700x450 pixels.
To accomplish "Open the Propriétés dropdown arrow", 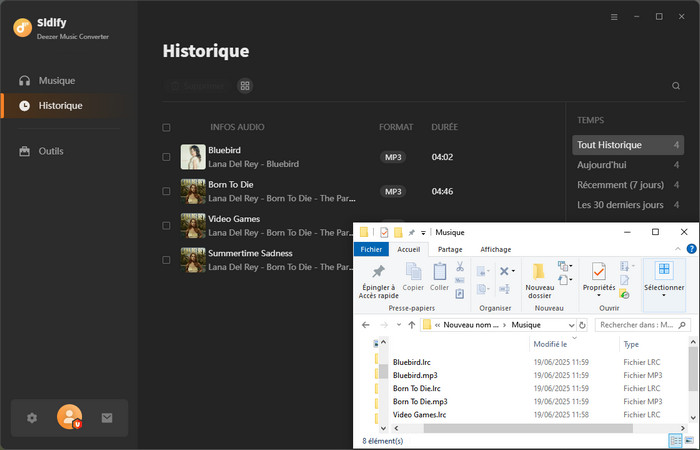I will [x=598, y=297].
